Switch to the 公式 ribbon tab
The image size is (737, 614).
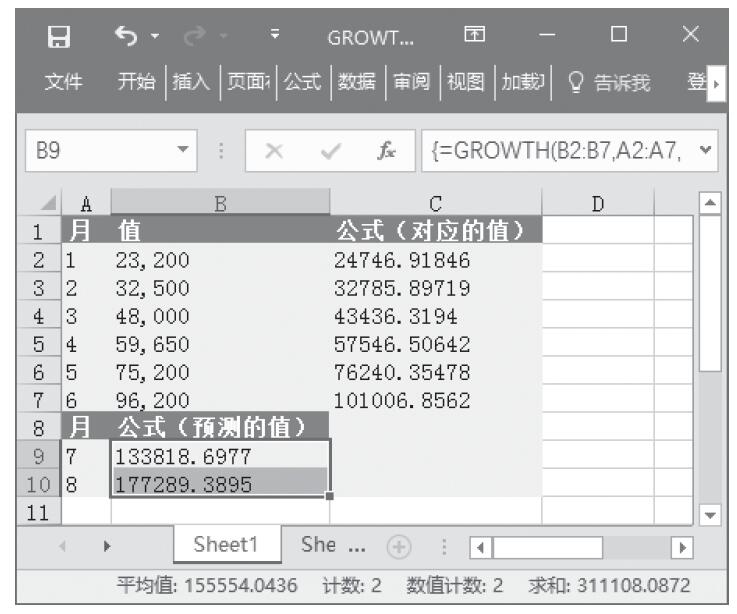pyautogui.click(x=304, y=83)
